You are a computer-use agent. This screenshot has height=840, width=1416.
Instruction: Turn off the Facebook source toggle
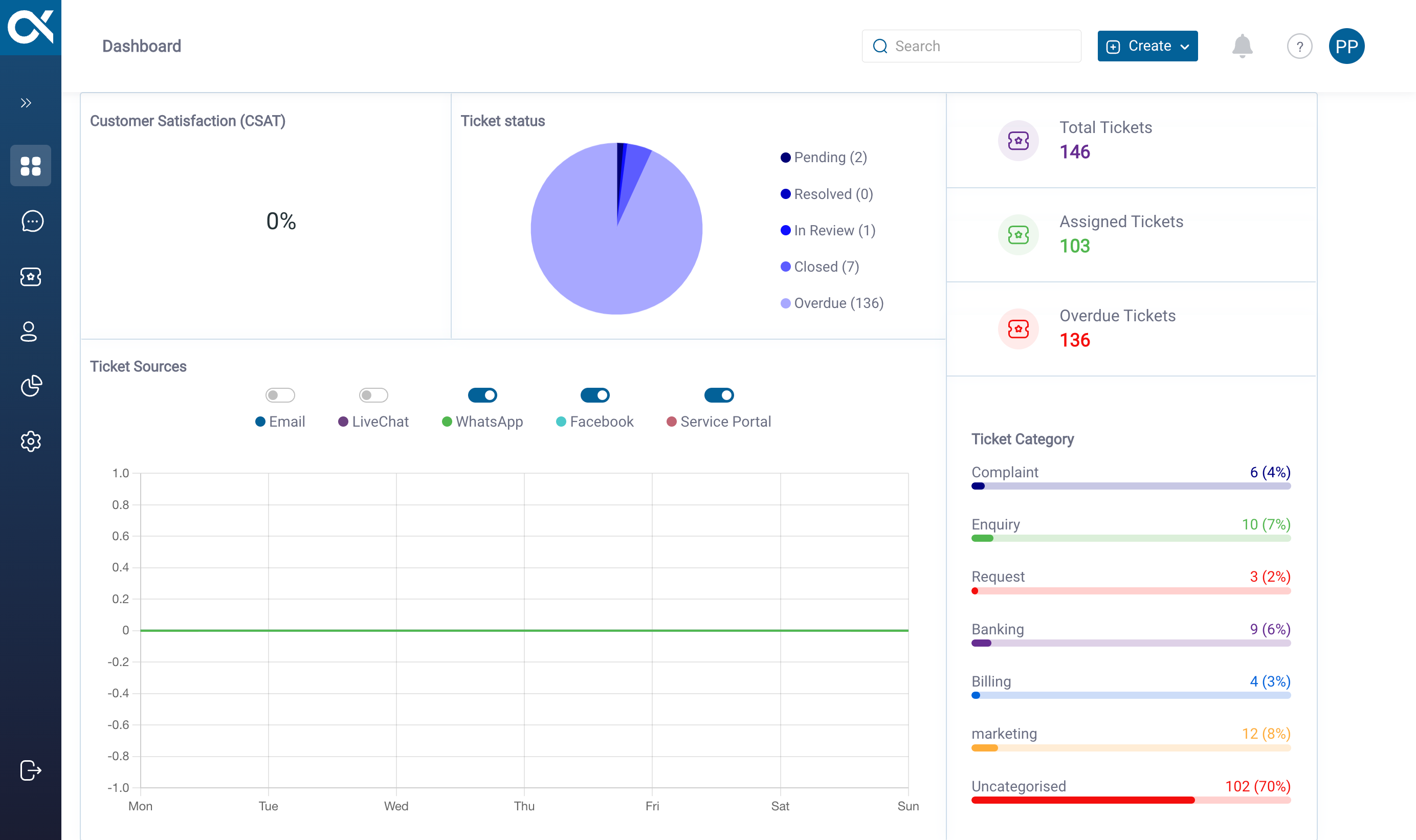595,395
